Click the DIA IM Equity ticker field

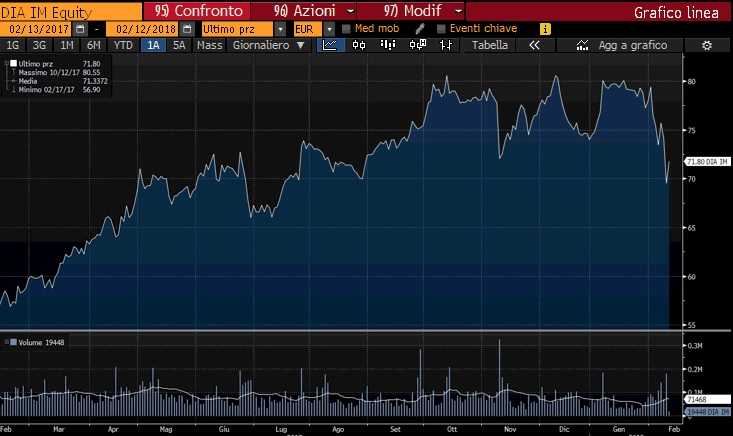click(71, 12)
